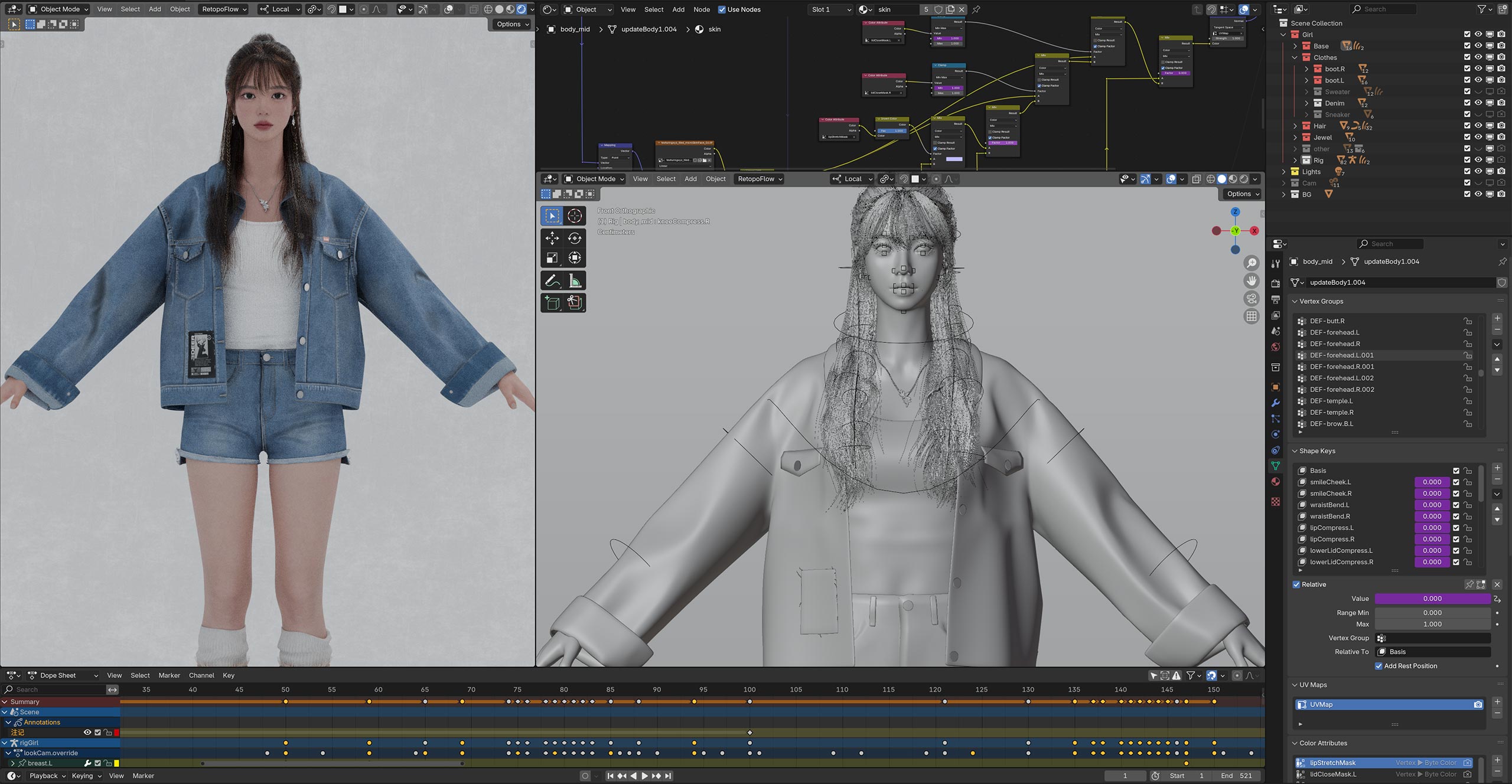This screenshot has width=1512, height=784.
Task: Toggle lock icon for DEF-temple.L vertex group
Action: (x=1468, y=401)
